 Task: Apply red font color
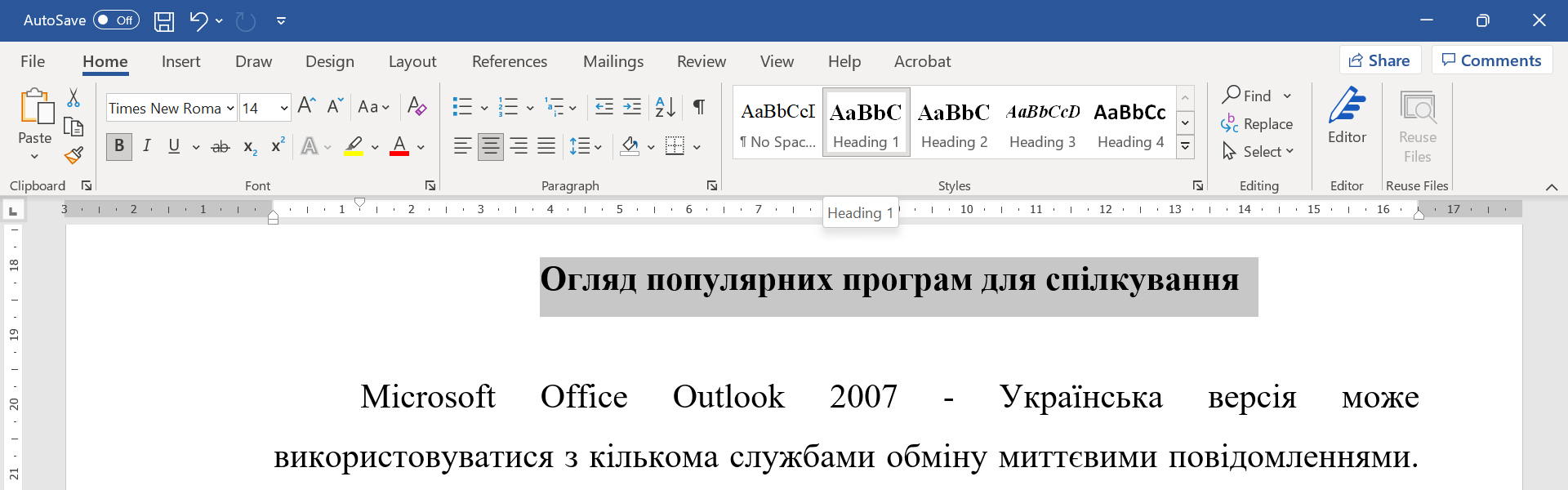click(x=399, y=147)
